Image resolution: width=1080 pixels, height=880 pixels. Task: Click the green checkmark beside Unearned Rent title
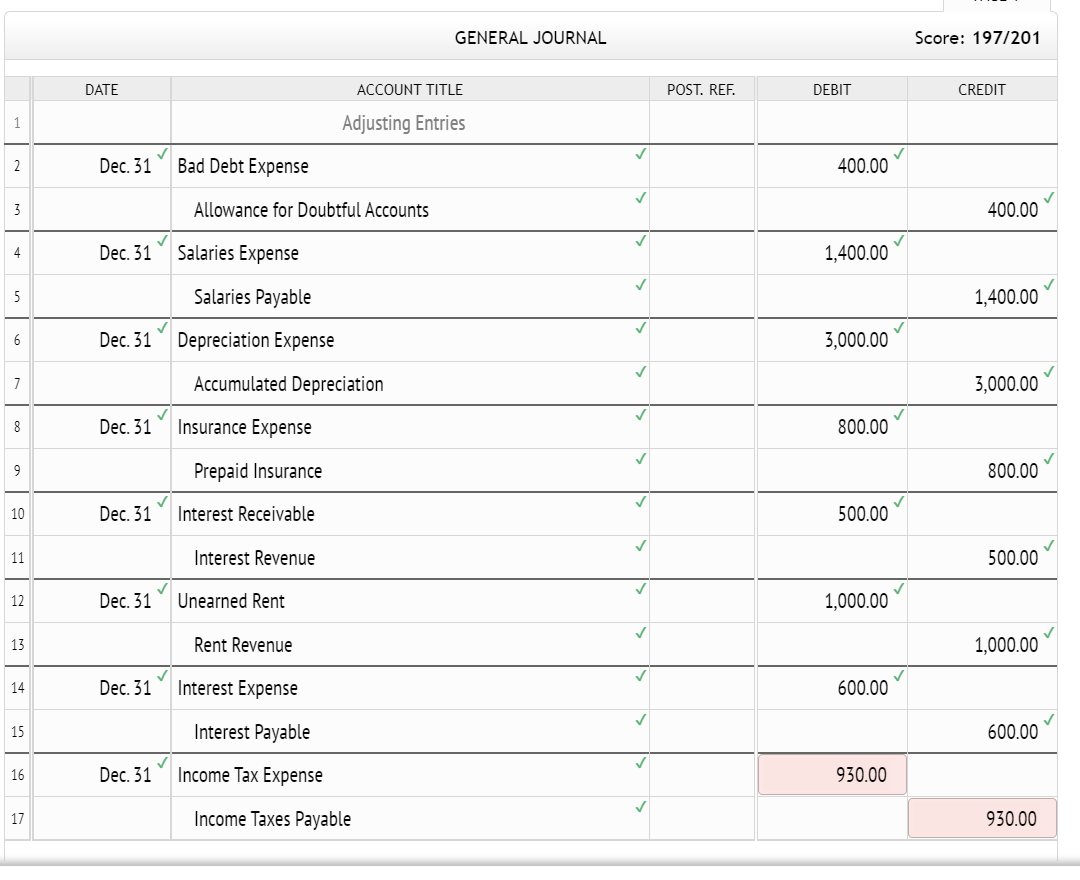tap(641, 589)
